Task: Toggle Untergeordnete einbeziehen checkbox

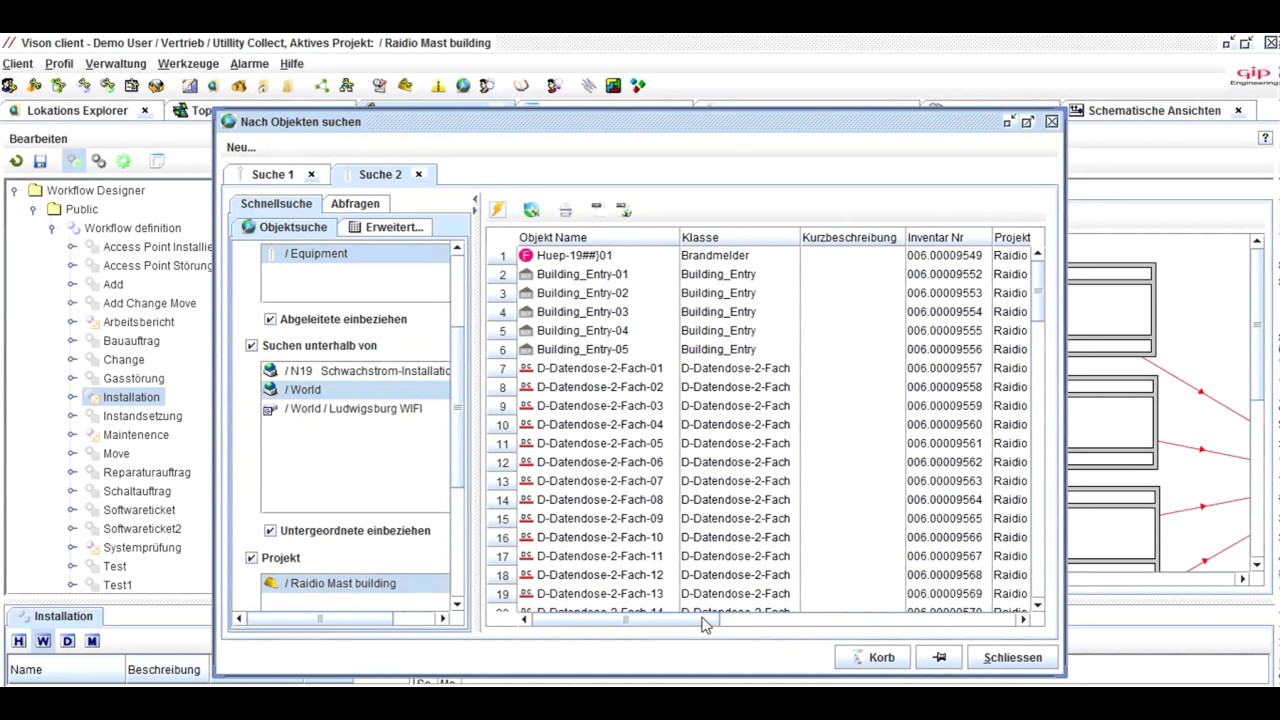Action: click(270, 531)
